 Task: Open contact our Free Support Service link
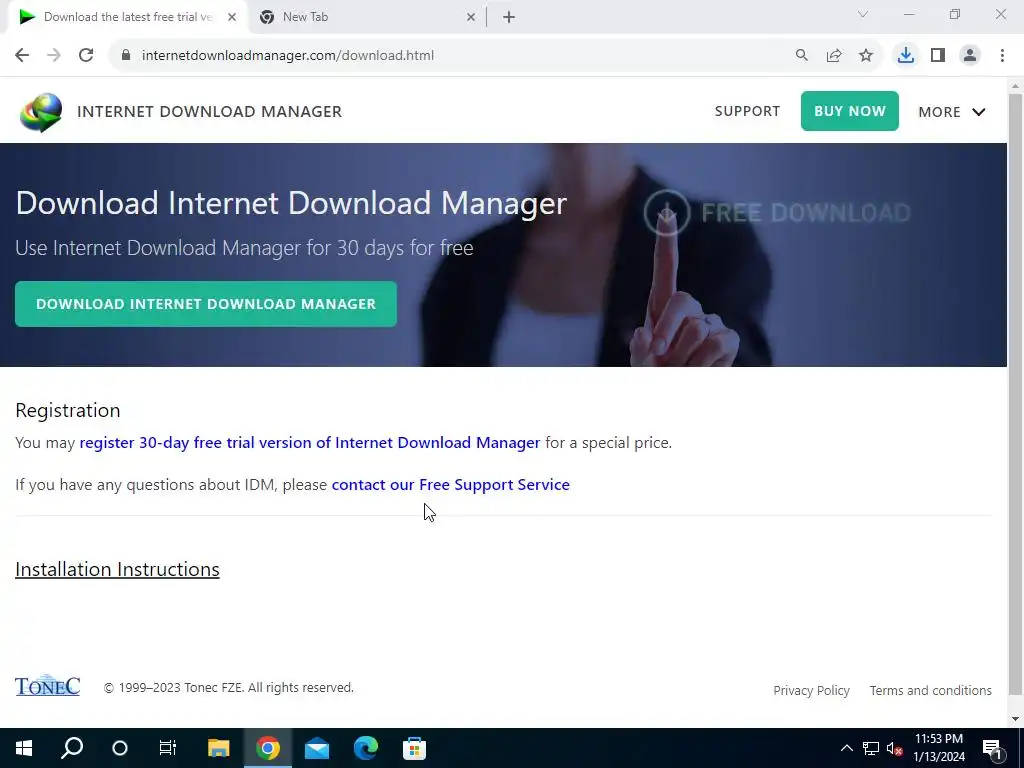(x=451, y=485)
